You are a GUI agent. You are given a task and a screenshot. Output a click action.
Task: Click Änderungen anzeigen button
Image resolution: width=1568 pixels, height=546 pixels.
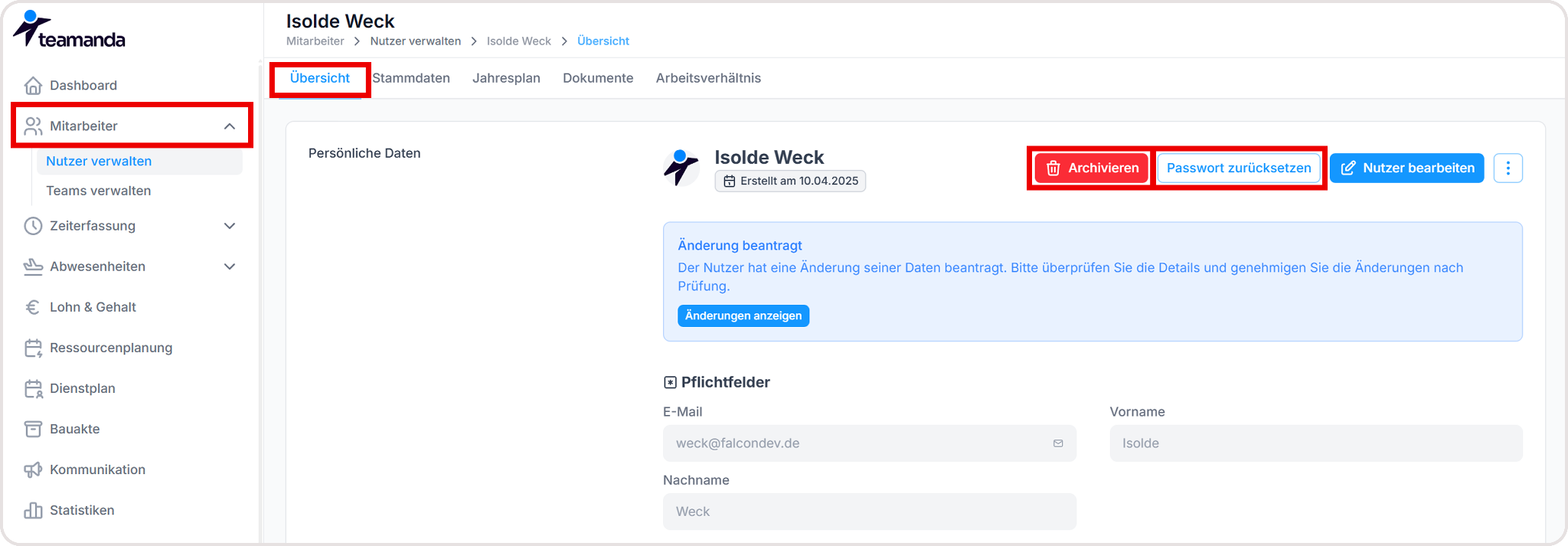coord(743,316)
